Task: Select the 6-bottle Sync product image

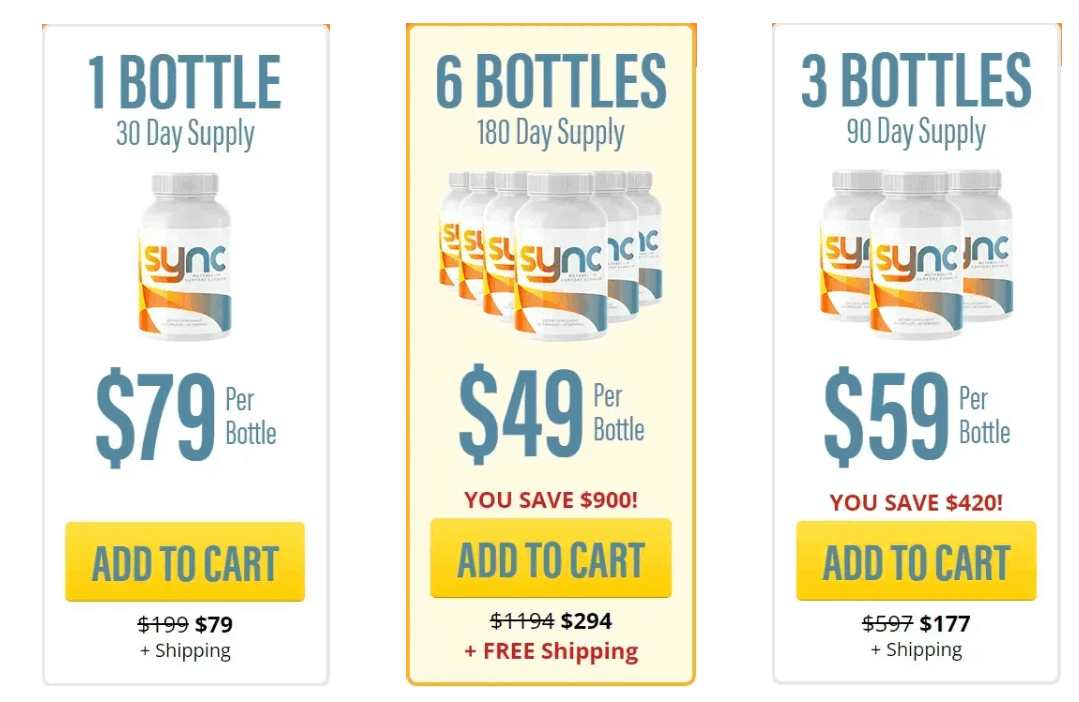Action: click(550, 255)
